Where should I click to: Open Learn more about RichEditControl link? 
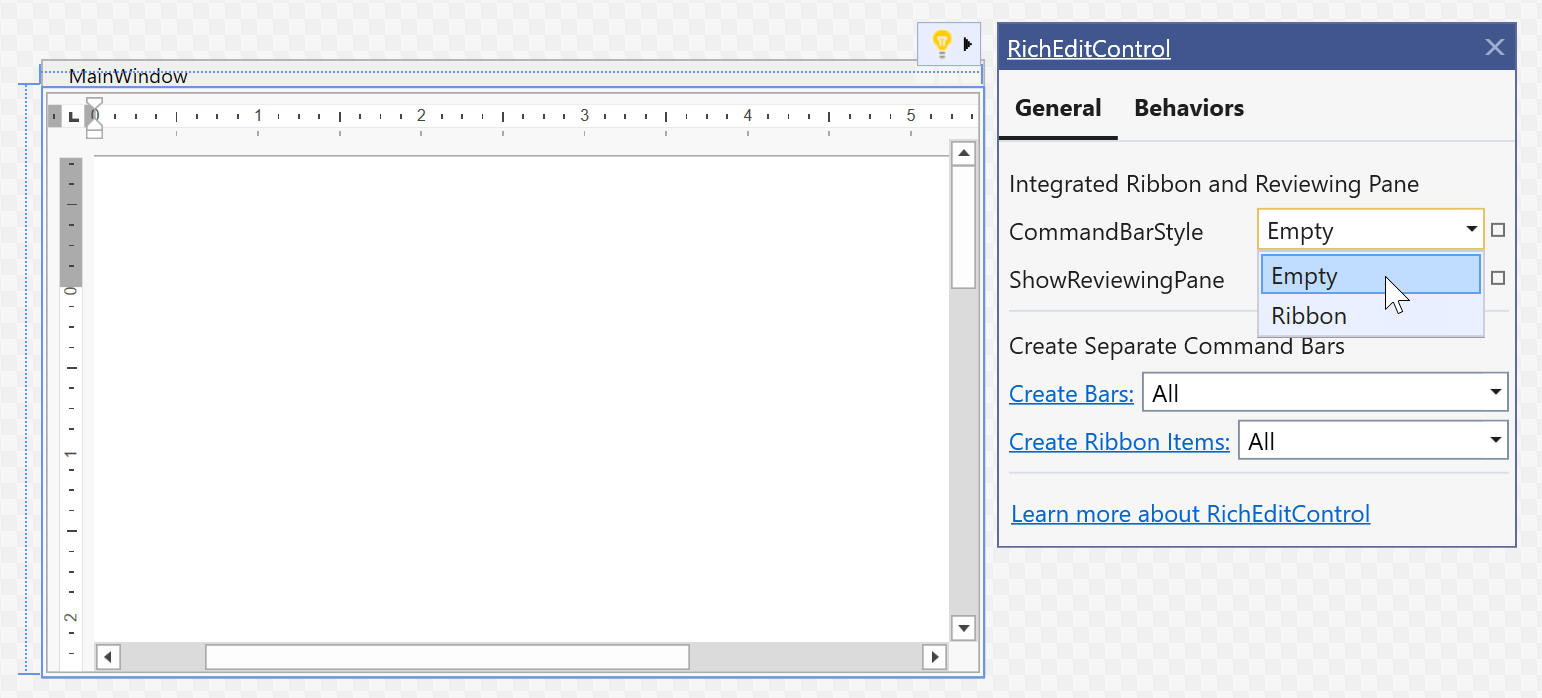(x=1190, y=514)
